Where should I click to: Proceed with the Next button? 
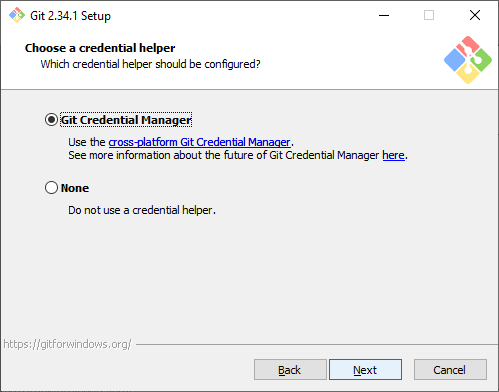[x=365, y=370]
